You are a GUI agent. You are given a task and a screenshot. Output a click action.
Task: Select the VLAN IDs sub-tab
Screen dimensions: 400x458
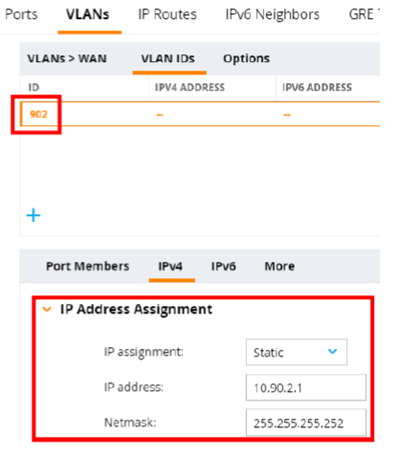click(x=168, y=59)
